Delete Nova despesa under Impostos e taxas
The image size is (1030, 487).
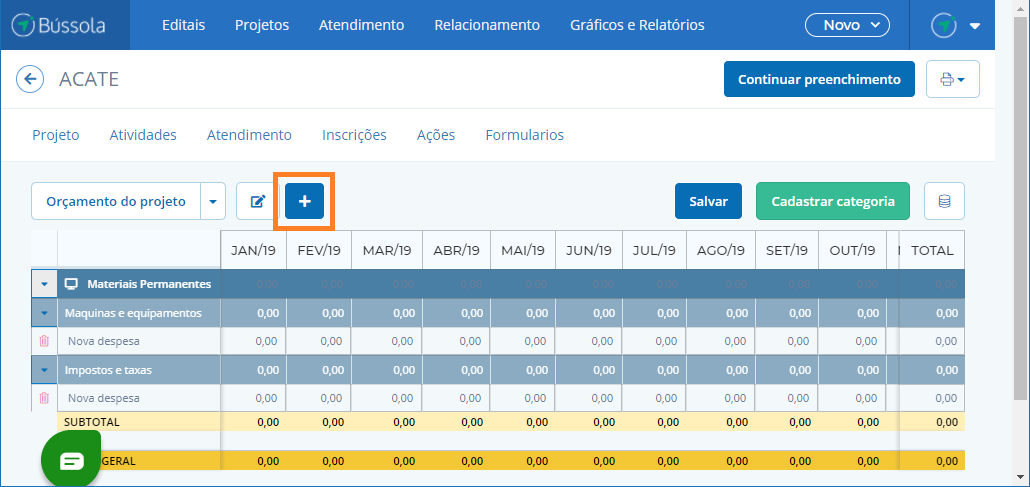(44, 398)
